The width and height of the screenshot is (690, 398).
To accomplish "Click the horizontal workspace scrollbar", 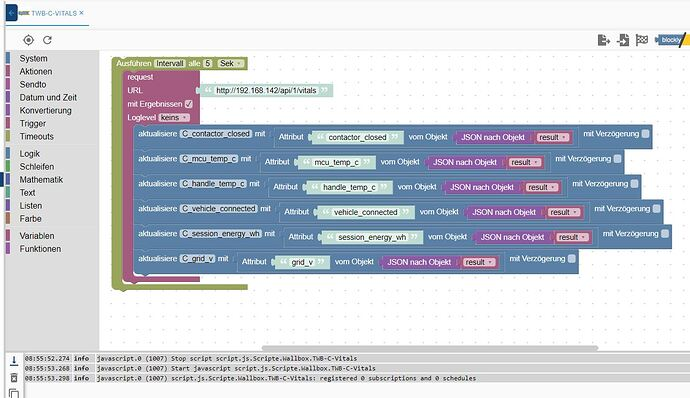I will tap(430, 348).
